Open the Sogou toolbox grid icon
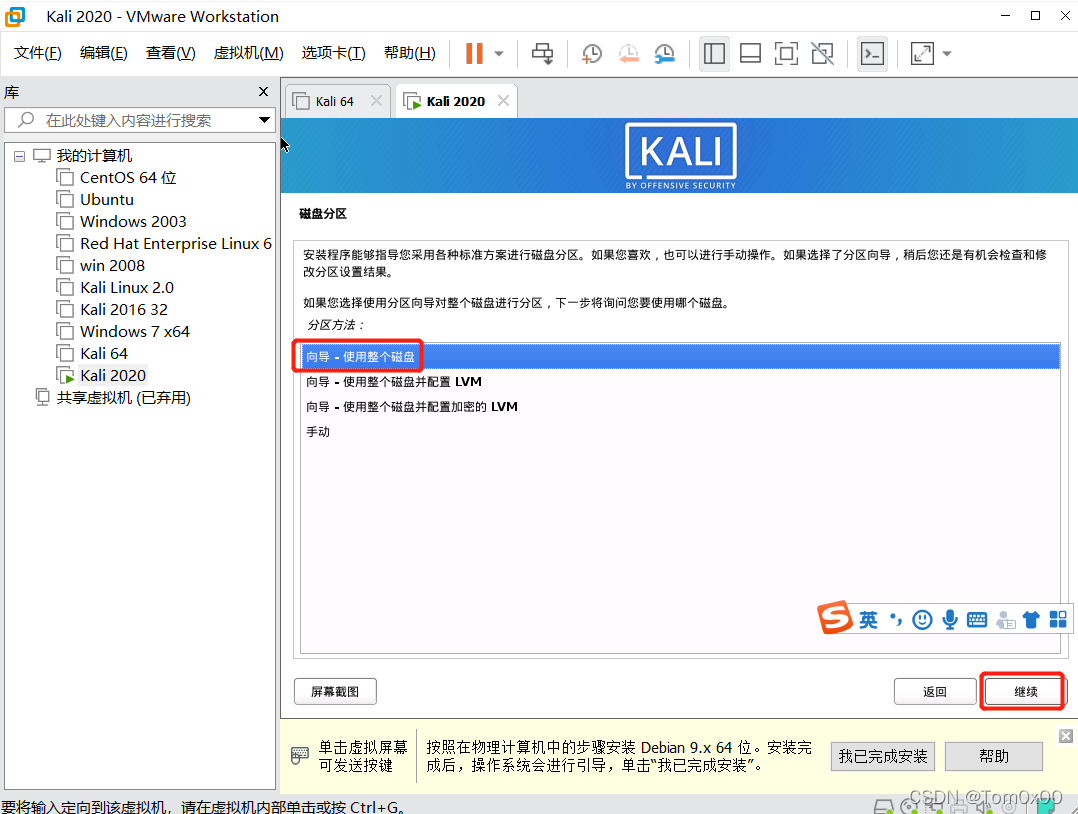This screenshot has width=1078, height=814. tap(1058, 619)
